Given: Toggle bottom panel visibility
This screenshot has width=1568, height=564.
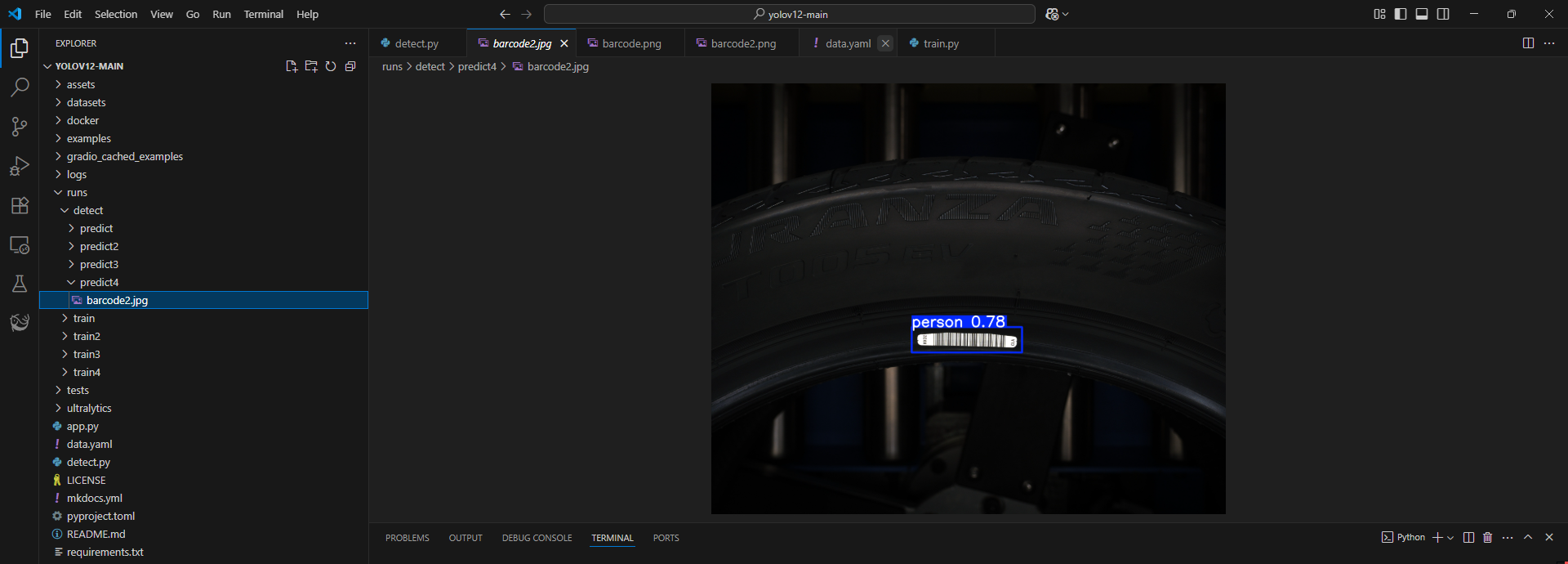Looking at the screenshot, I should (1422, 14).
